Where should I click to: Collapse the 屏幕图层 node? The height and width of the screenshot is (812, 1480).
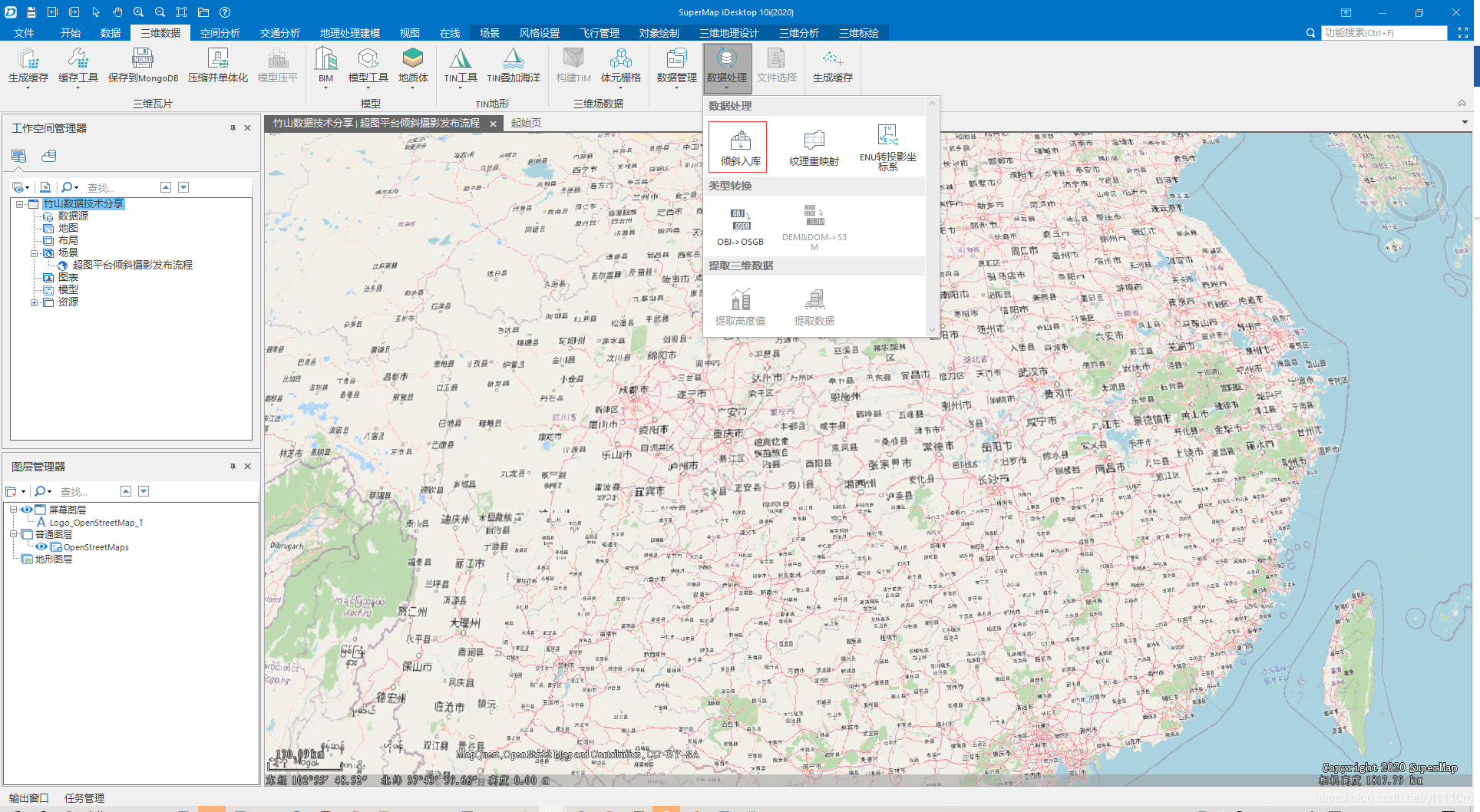13,510
